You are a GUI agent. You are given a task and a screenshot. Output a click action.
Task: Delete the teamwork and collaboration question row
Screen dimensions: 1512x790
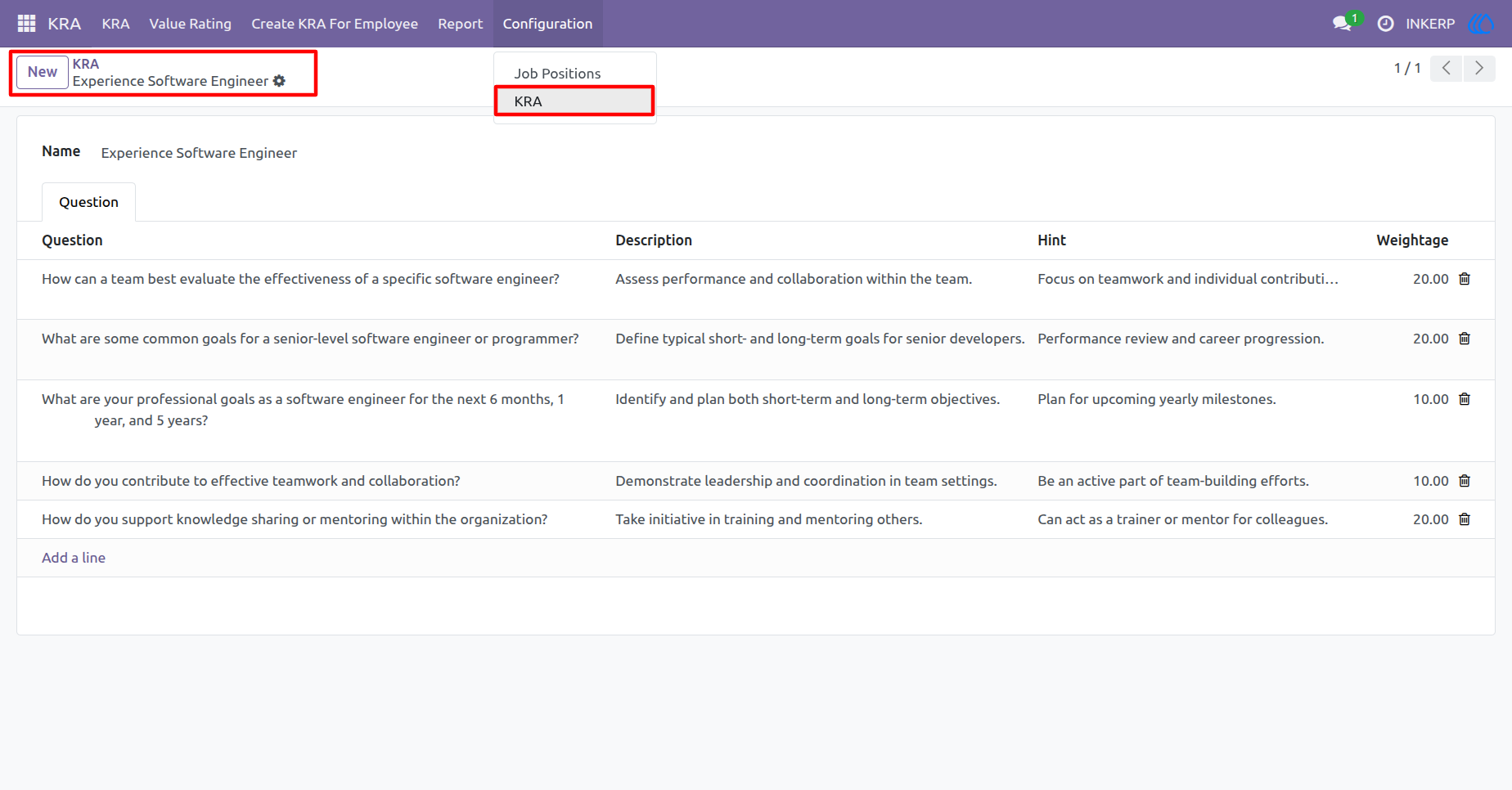click(1465, 481)
